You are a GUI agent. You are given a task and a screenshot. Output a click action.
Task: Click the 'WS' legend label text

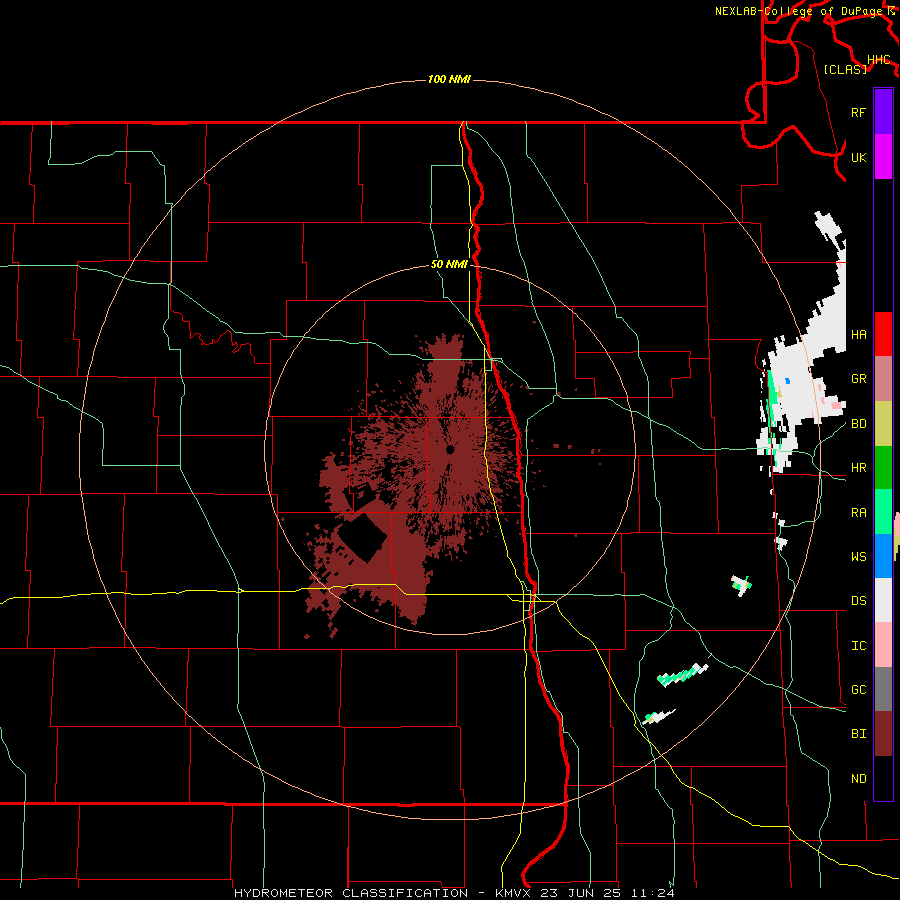click(x=858, y=557)
